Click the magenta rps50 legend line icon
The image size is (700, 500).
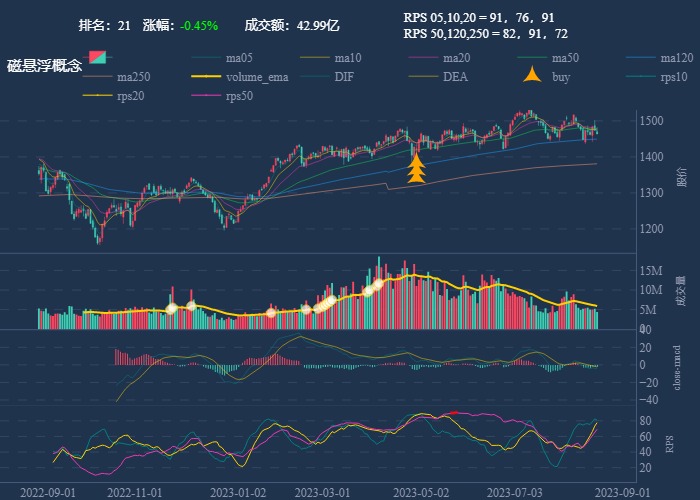[x=206, y=96]
